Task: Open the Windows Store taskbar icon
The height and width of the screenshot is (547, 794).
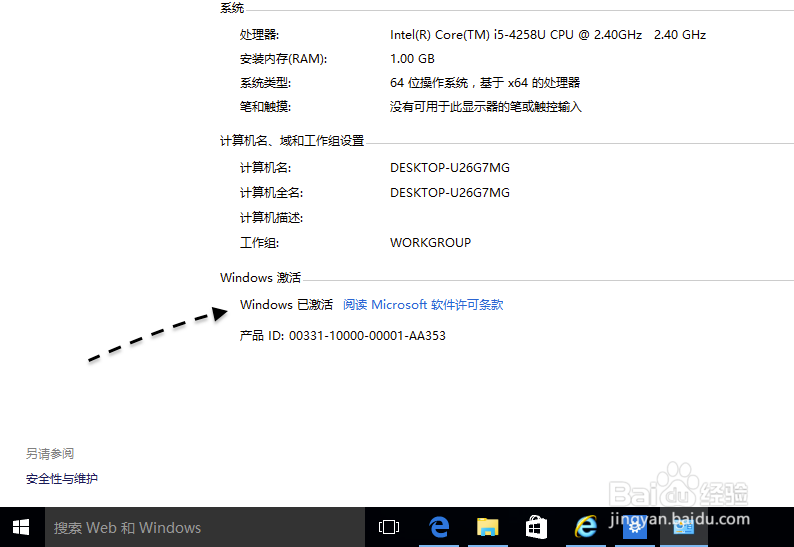Action: [536, 527]
